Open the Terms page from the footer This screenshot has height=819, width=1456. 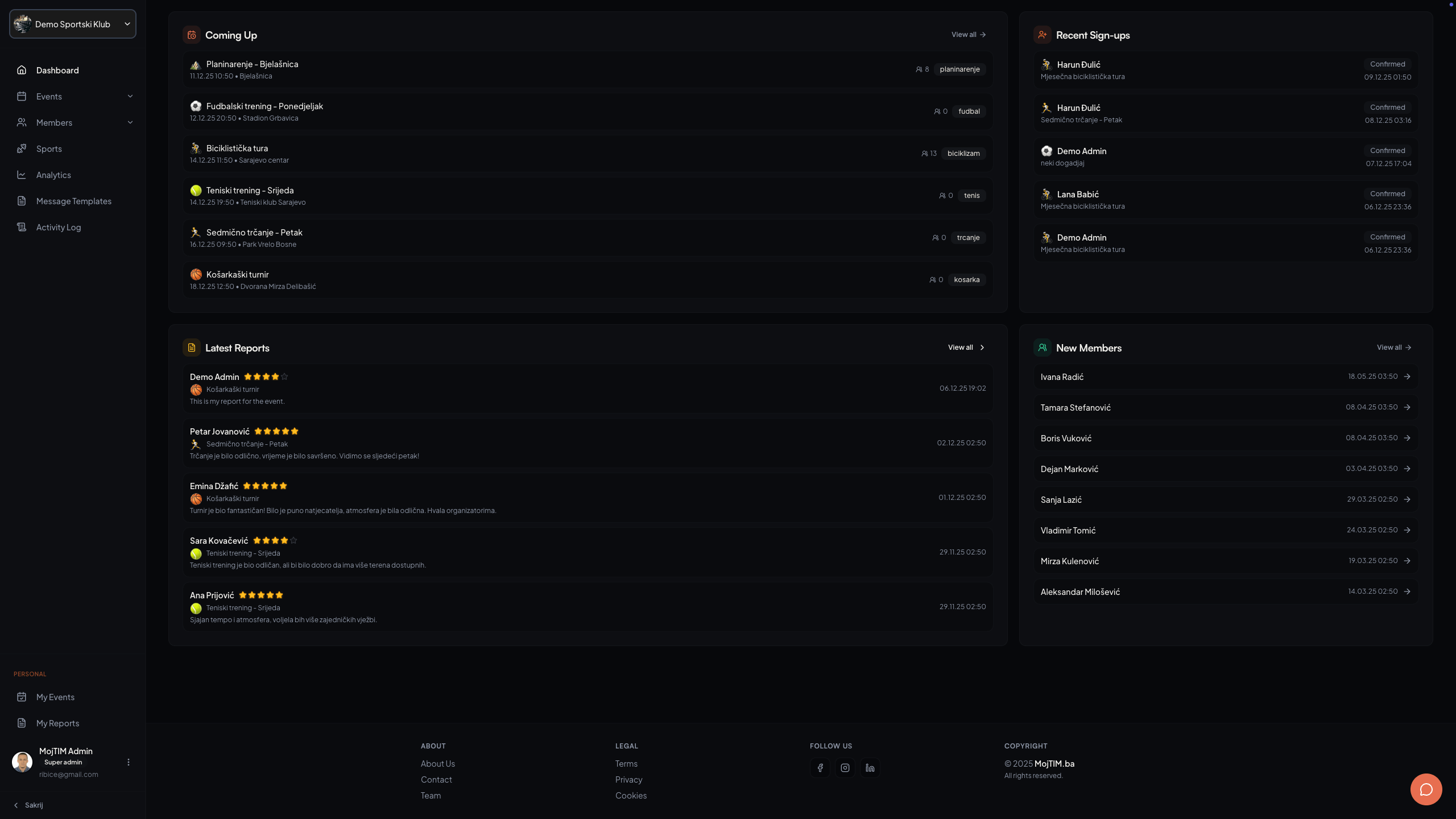pos(626,763)
